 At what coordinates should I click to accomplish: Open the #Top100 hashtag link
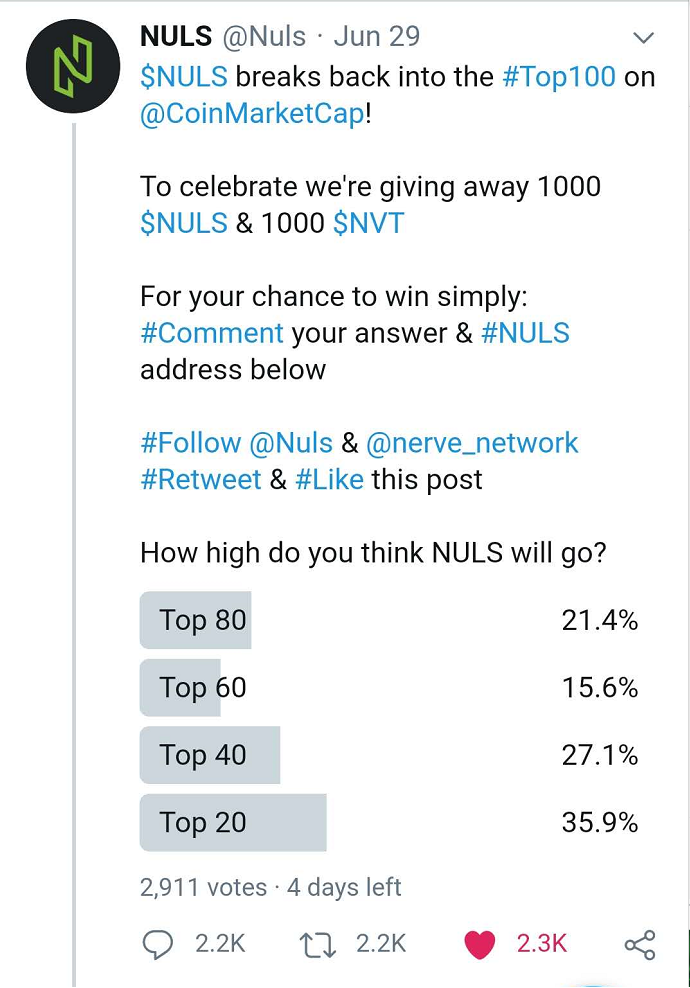[559, 77]
